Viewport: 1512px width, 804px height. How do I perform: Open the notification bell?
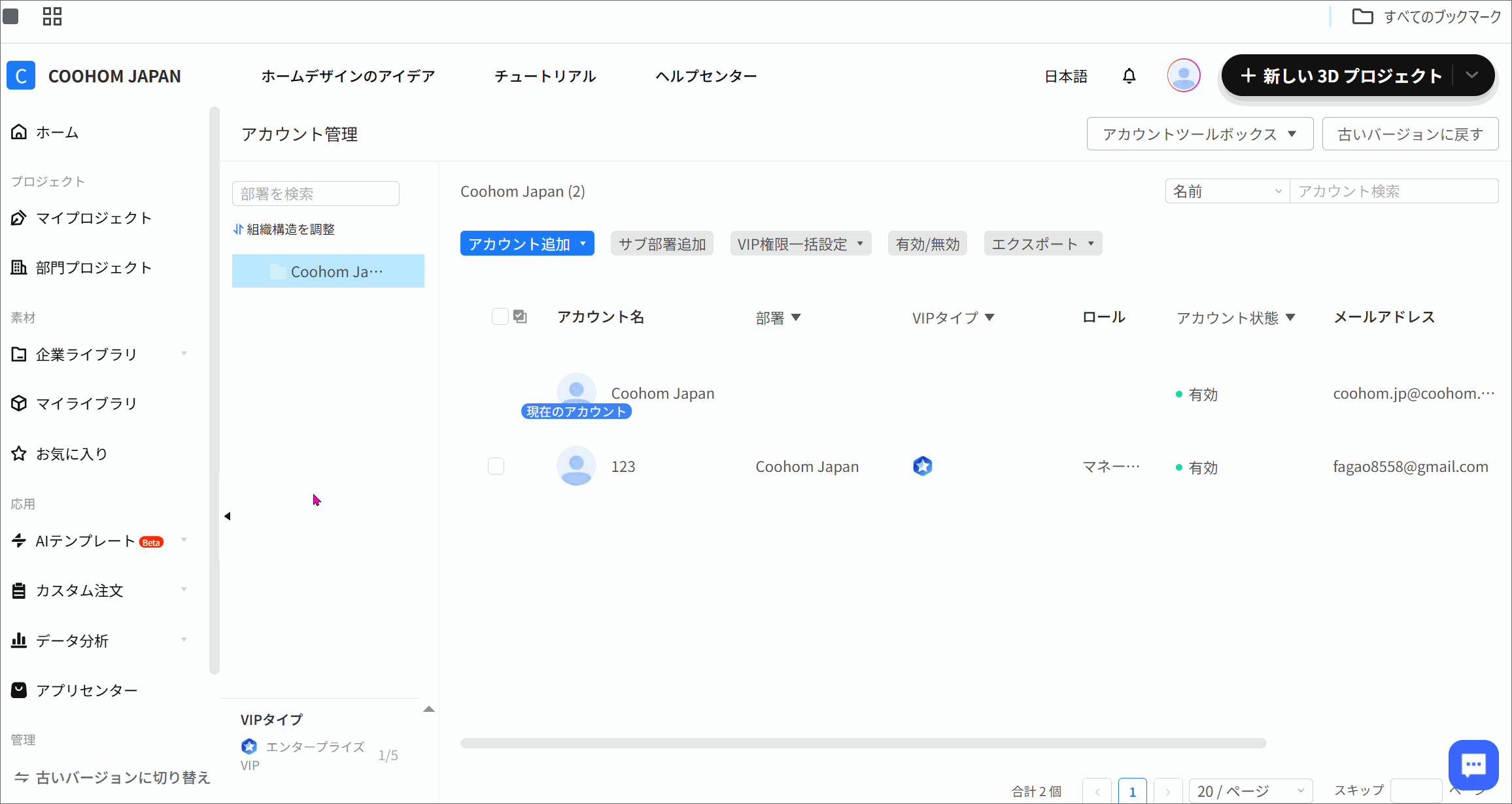pos(1129,76)
